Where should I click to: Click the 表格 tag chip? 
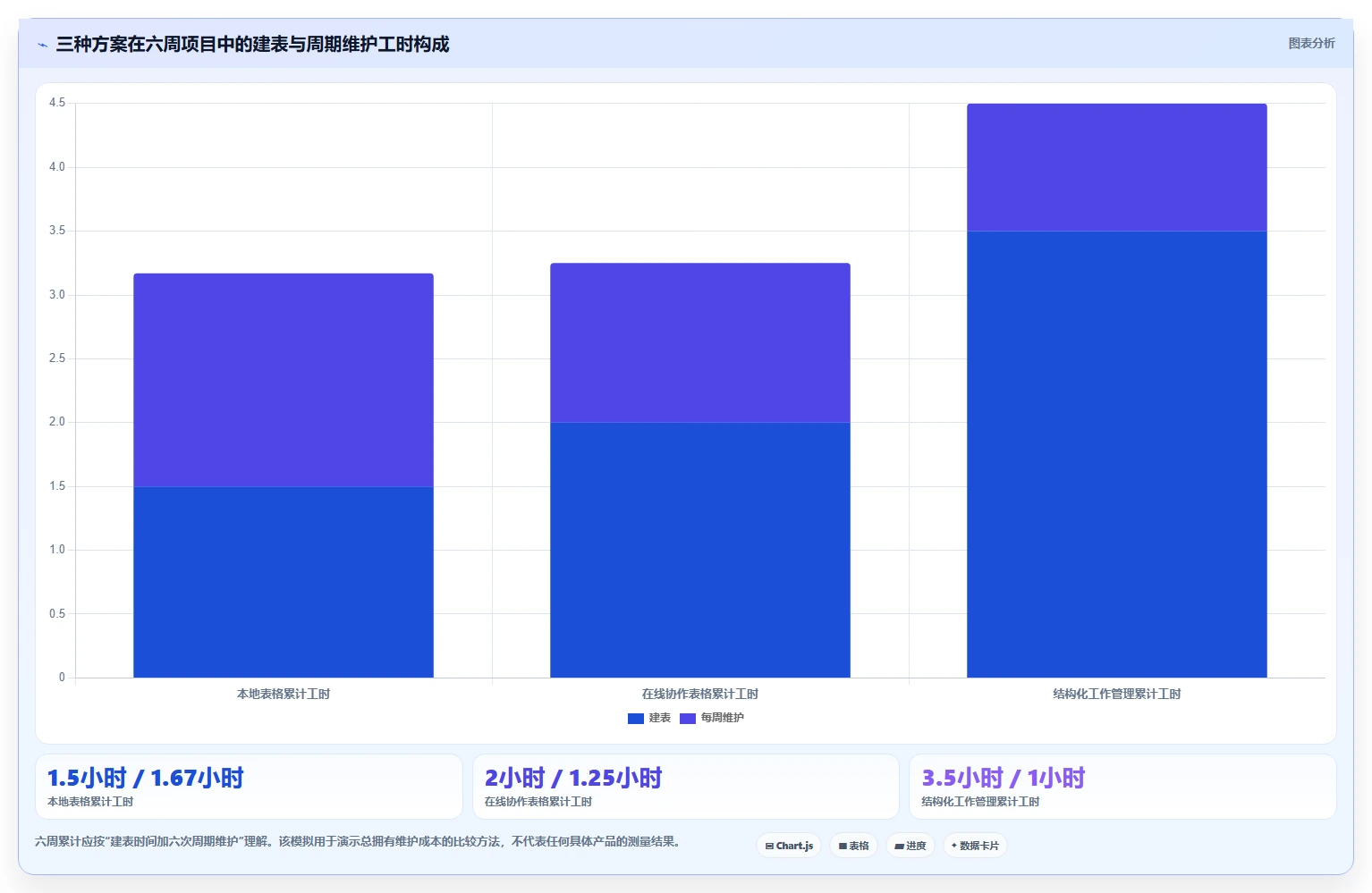854,846
